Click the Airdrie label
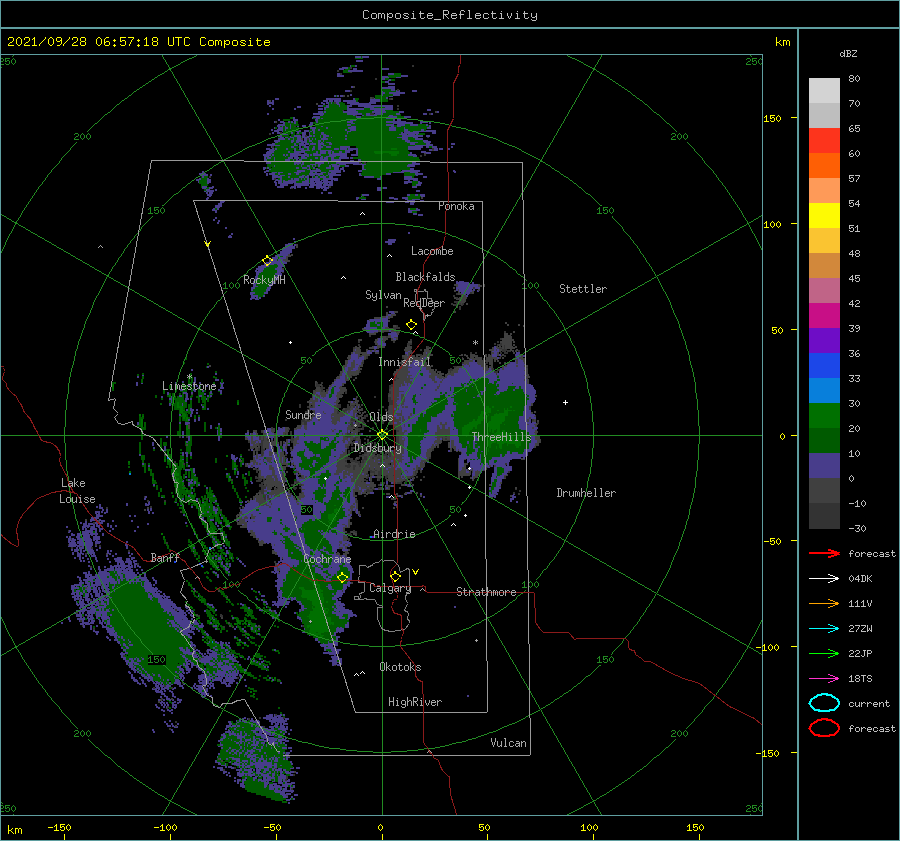Viewport: 900px width, 841px height. coord(394,534)
